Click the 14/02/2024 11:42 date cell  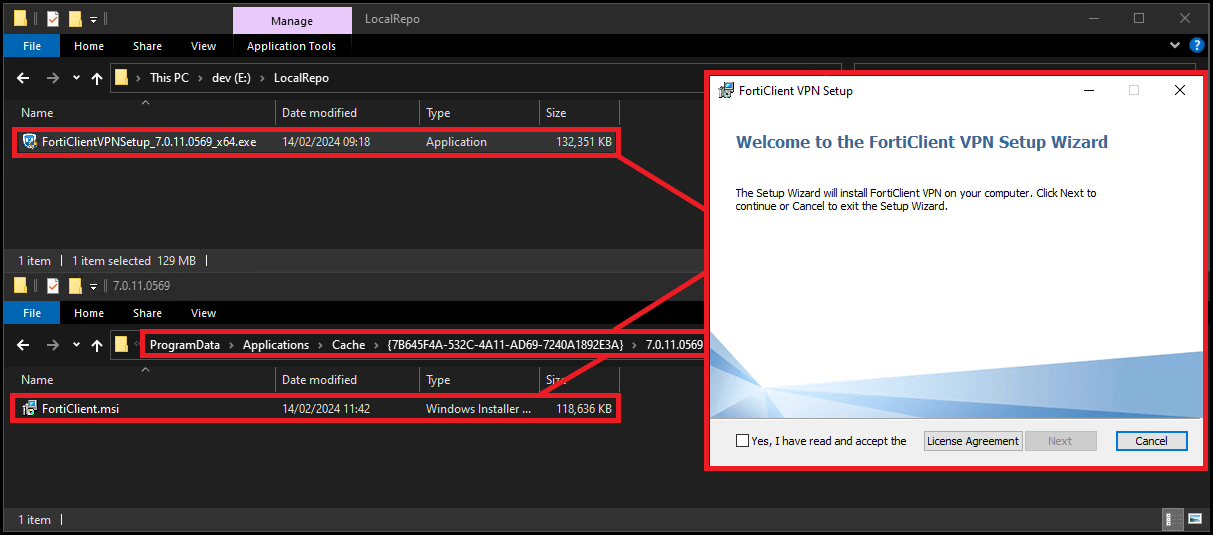point(326,409)
